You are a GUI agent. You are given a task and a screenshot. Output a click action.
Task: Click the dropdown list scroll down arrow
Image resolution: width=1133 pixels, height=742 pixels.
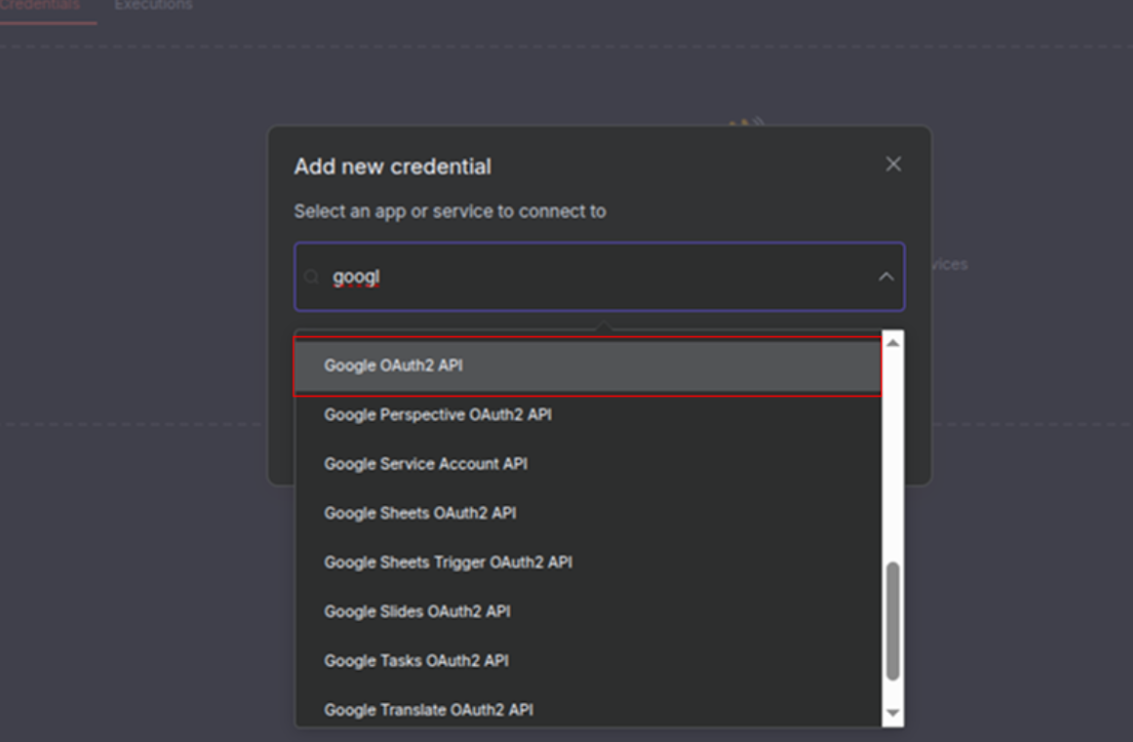tap(893, 712)
